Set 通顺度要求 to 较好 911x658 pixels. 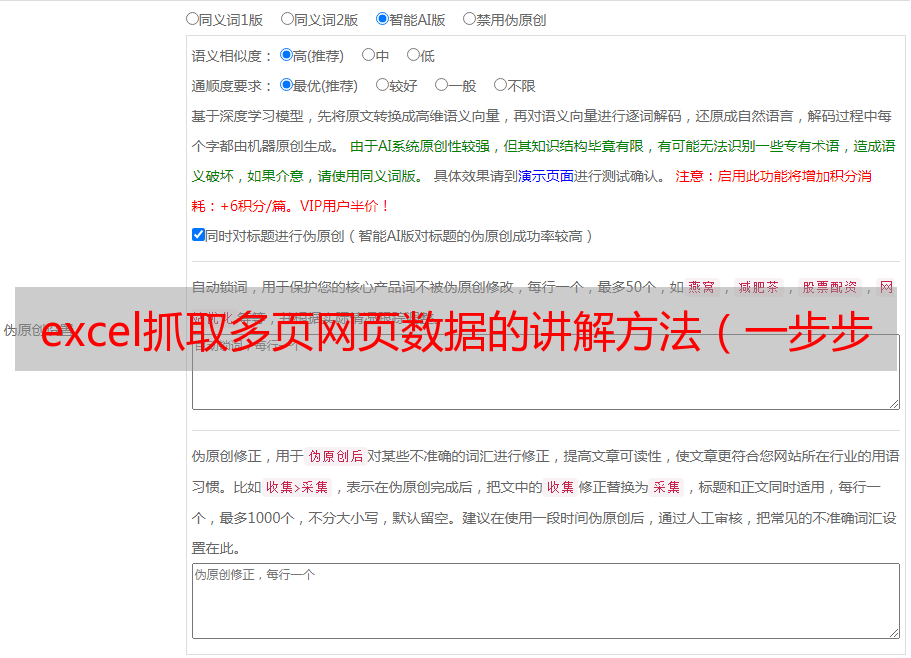coord(382,86)
